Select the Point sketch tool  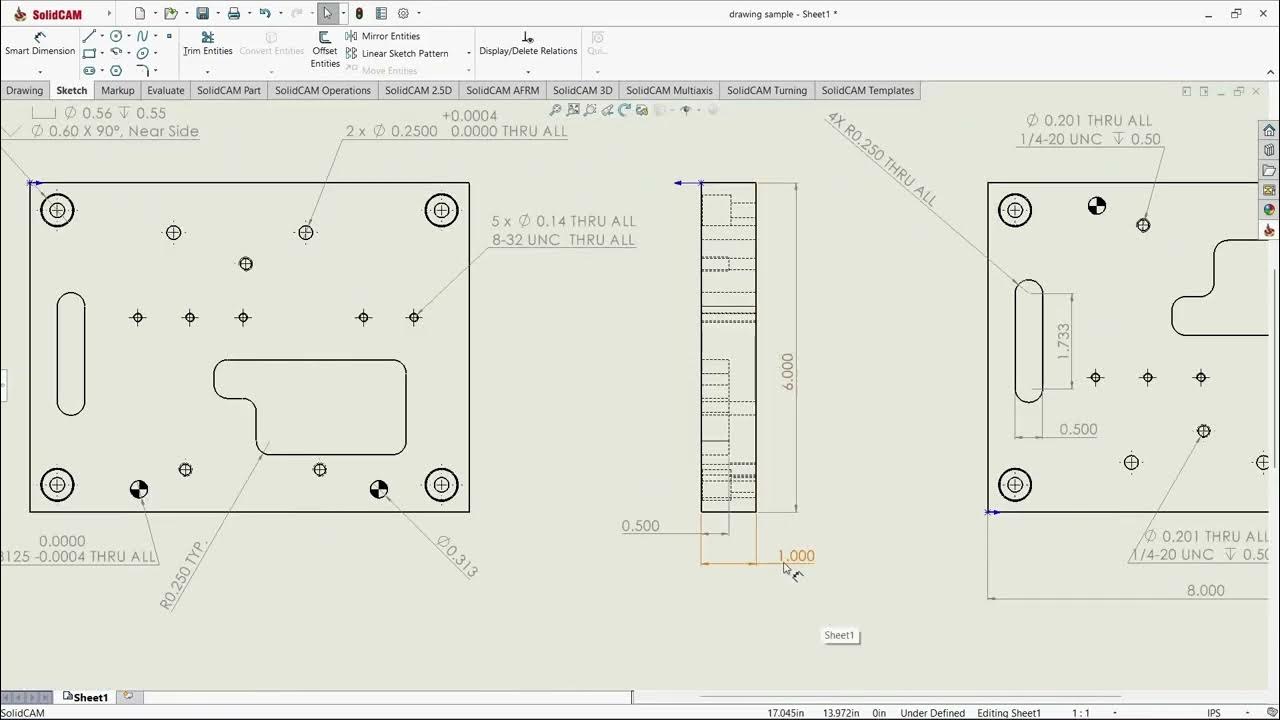tap(169, 36)
